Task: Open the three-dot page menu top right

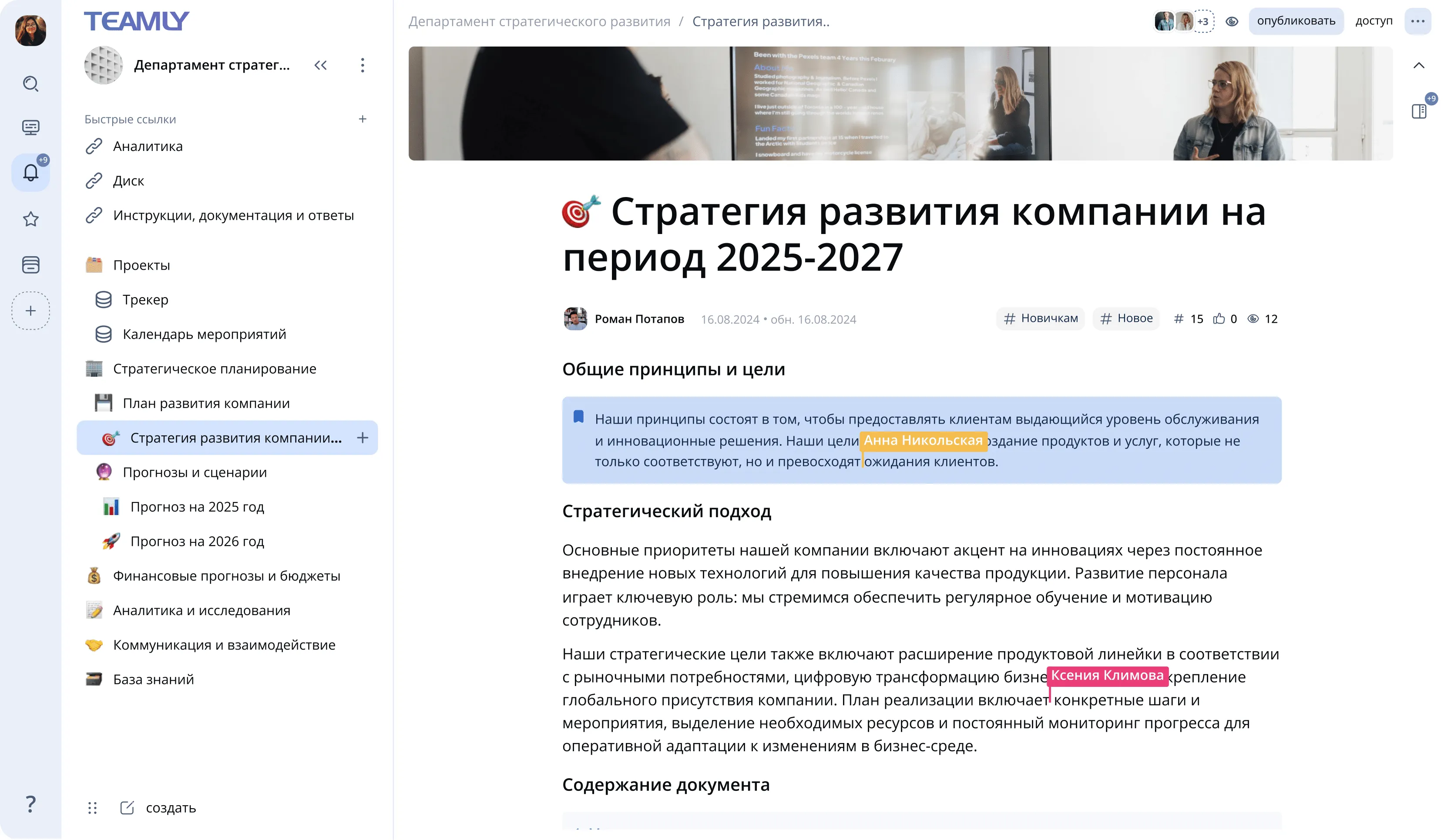Action: (1417, 21)
